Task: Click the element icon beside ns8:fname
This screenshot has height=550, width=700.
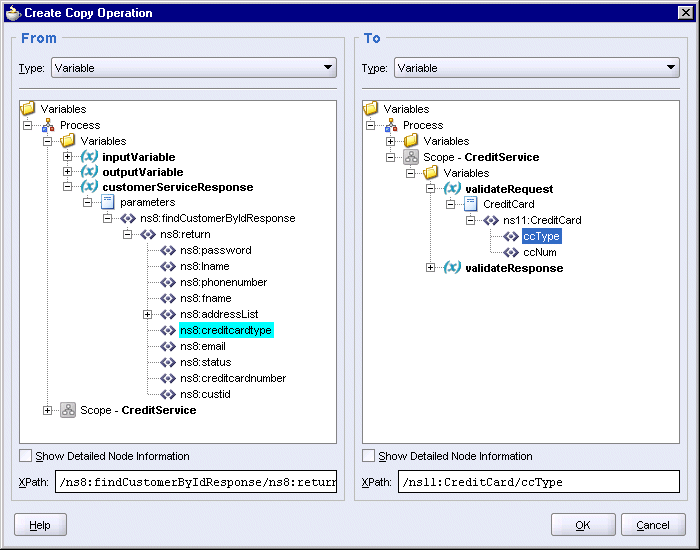Action: click(x=168, y=298)
